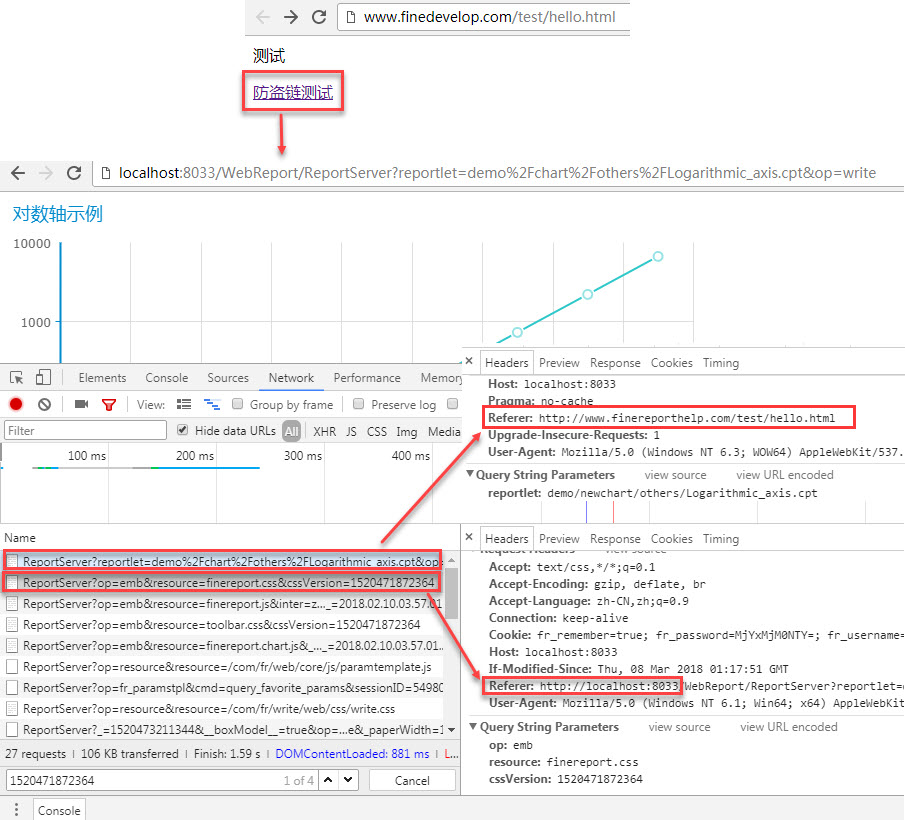Open the Elements tab

[x=102, y=378]
